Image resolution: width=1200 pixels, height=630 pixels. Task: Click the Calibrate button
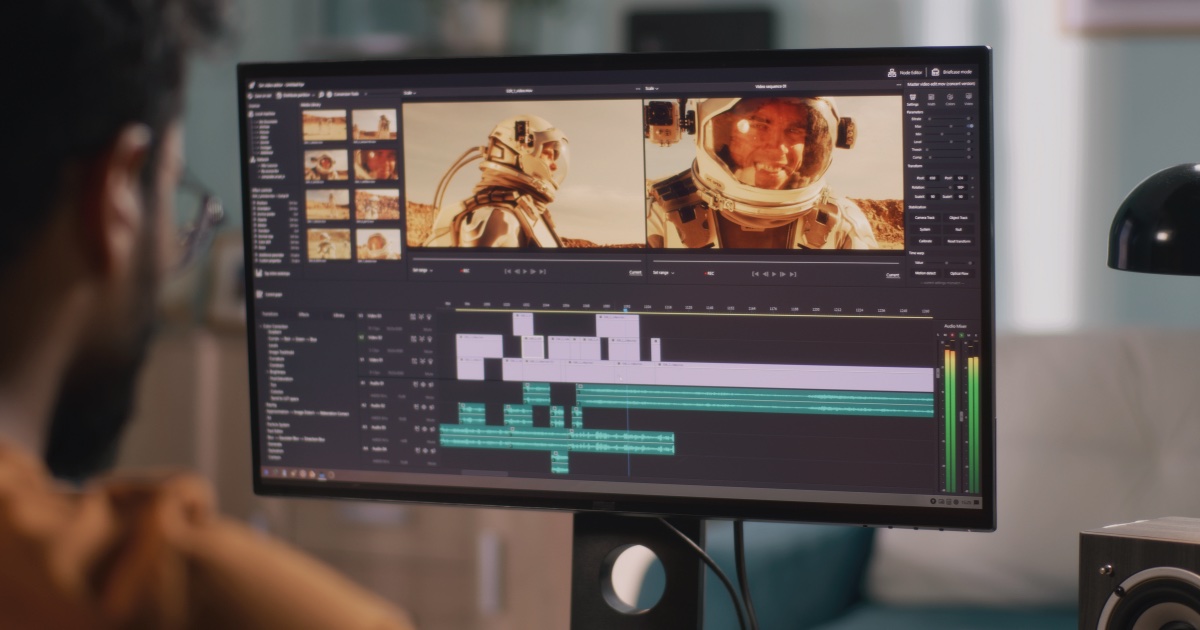click(x=924, y=241)
